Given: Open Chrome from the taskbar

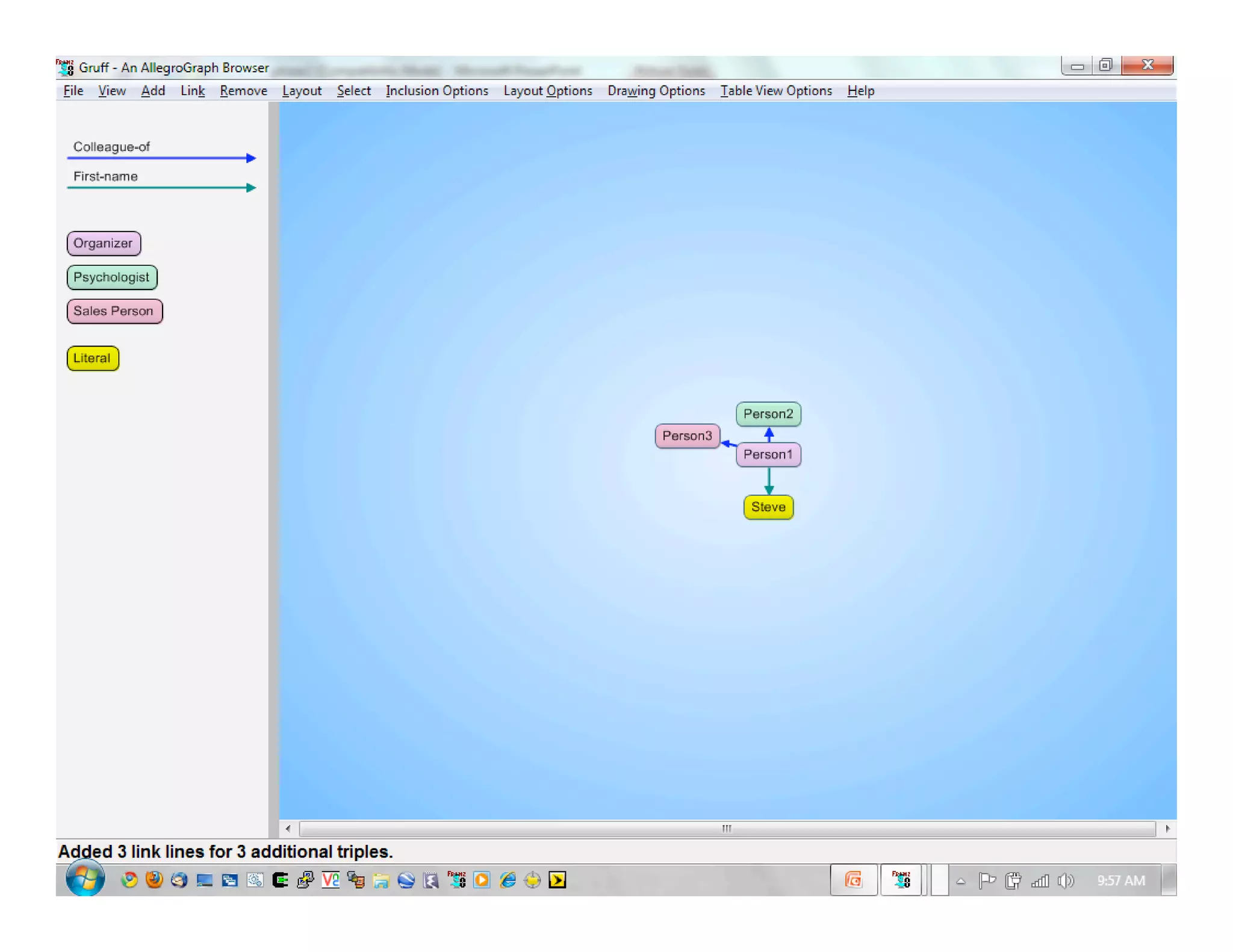Looking at the screenshot, I should point(129,880).
